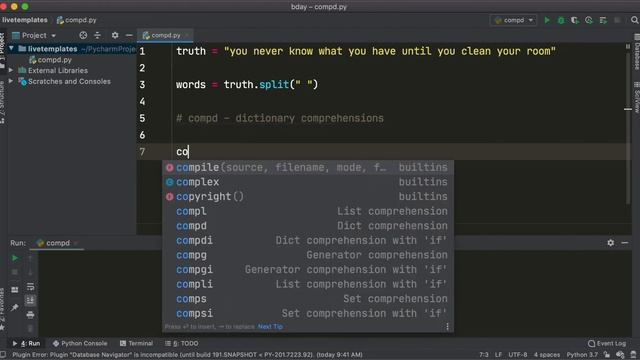Viewport: 640px width, 360px height.
Task: Pick compl List comprehension template
Action: [308, 211]
